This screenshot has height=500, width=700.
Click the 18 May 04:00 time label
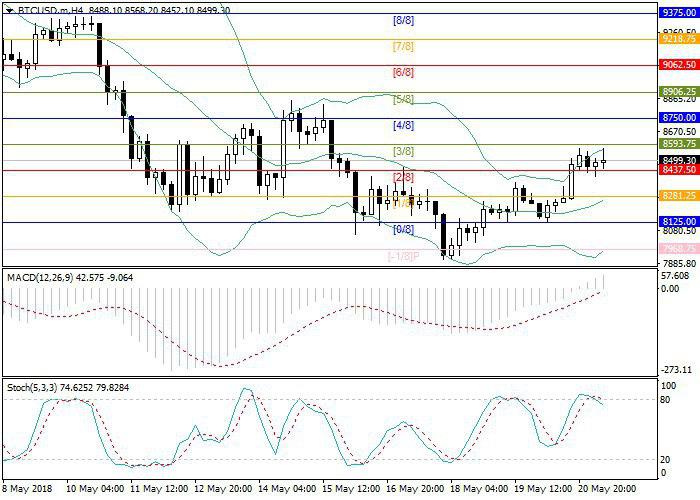[x=480, y=488]
